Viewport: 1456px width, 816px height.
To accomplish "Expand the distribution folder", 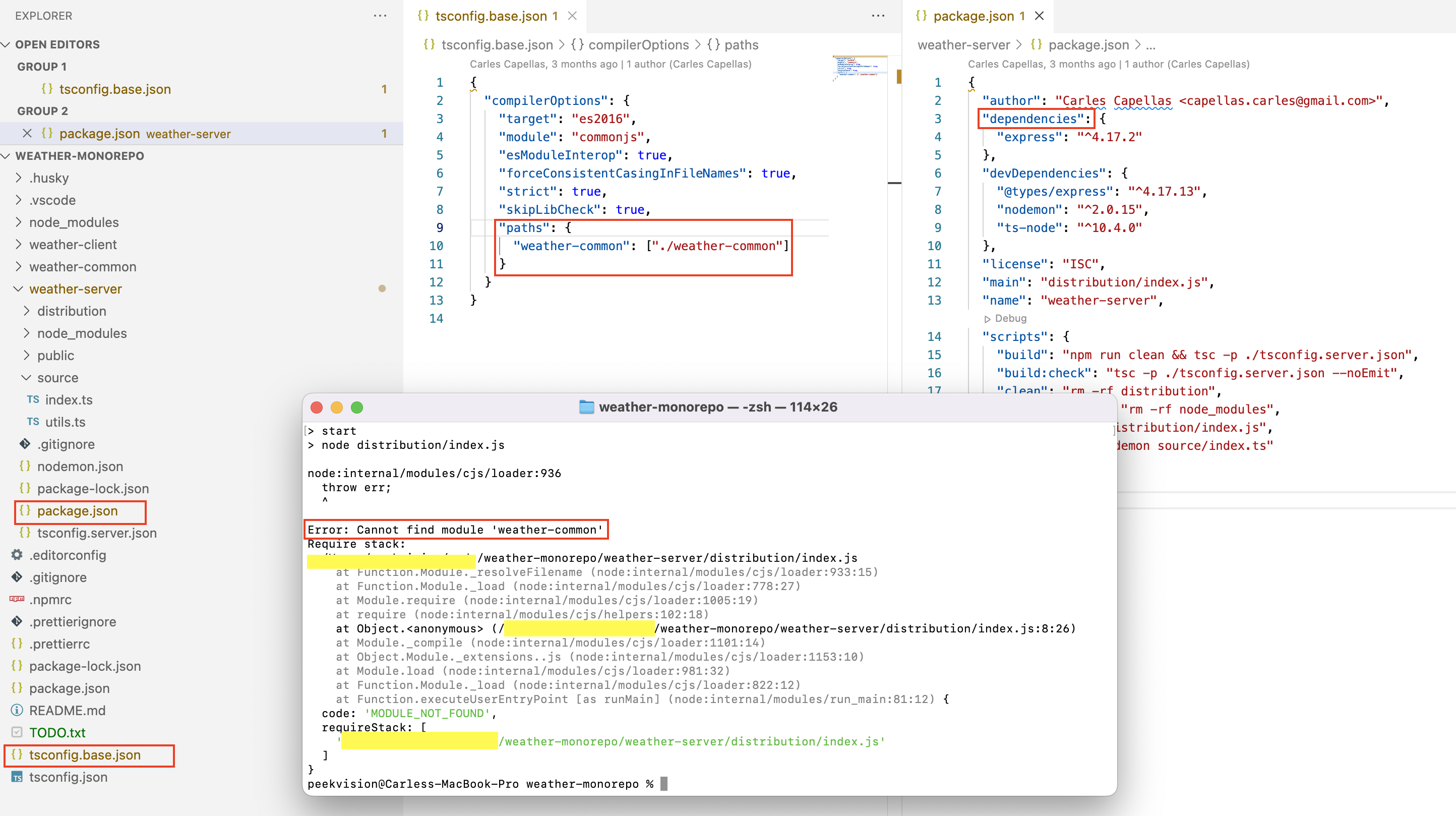I will pos(27,311).
